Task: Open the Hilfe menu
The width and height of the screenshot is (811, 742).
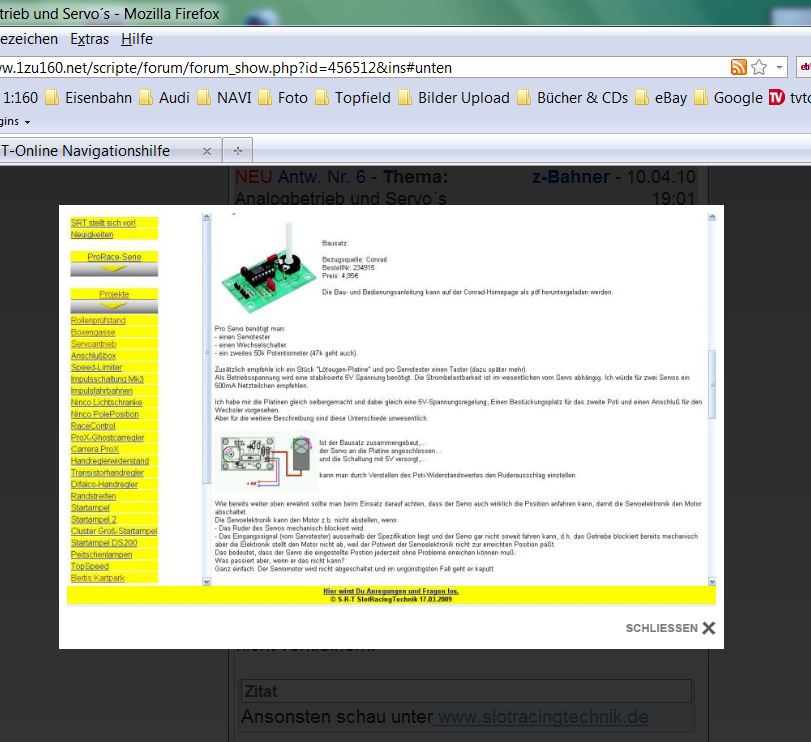Action: coord(137,39)
